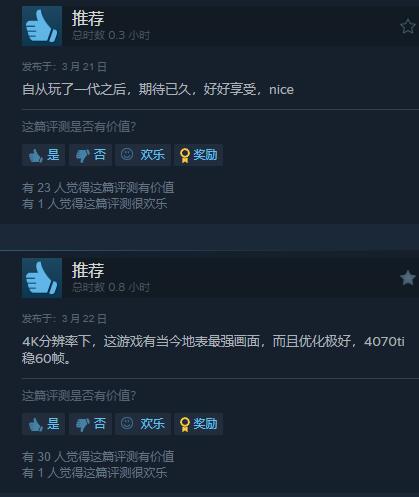Viewport: 419px width, 497px height.
Task: Click the thumbs-up icon in second review's 是 button
Action: 36,424
